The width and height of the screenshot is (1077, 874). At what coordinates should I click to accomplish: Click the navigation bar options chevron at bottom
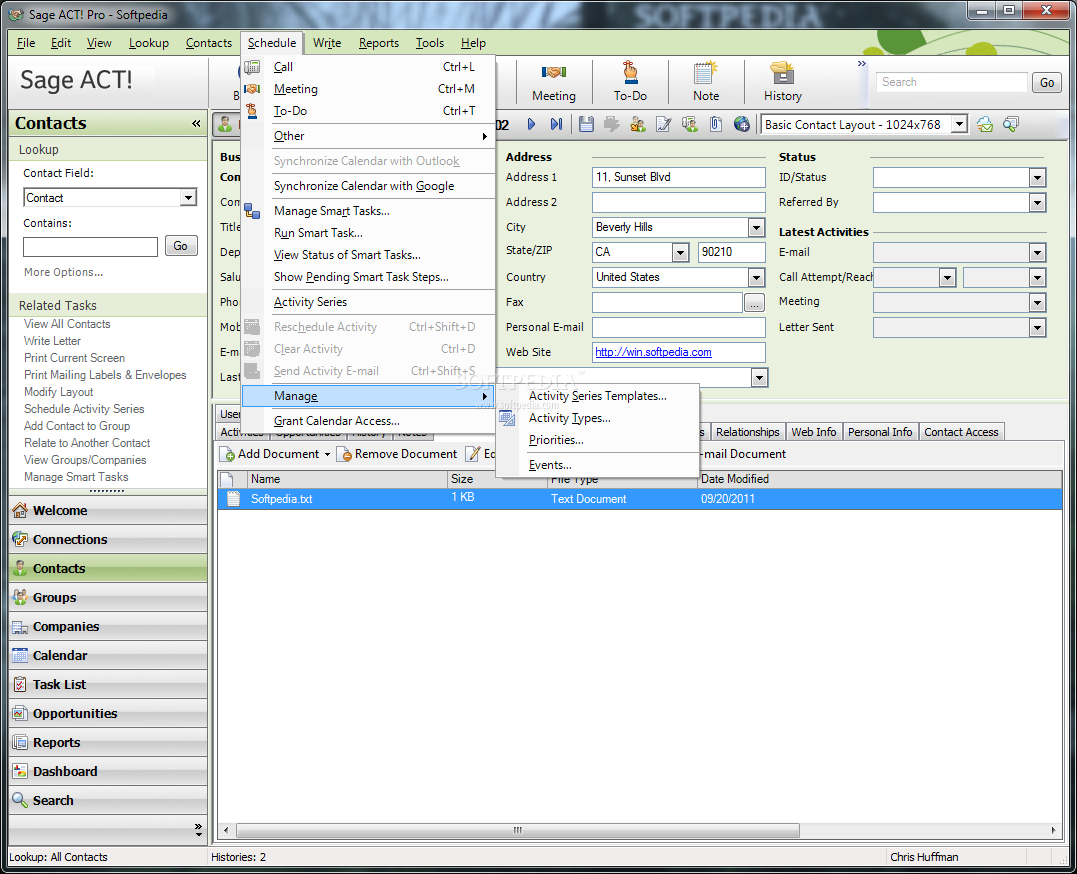(x=199, y=830)
